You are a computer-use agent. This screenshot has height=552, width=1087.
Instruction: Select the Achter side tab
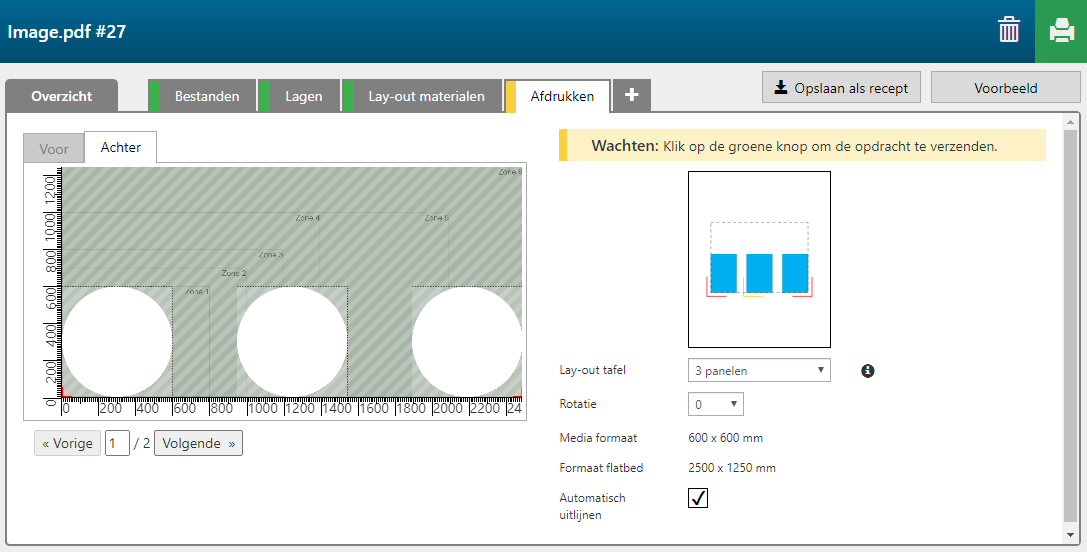point(120,148)
